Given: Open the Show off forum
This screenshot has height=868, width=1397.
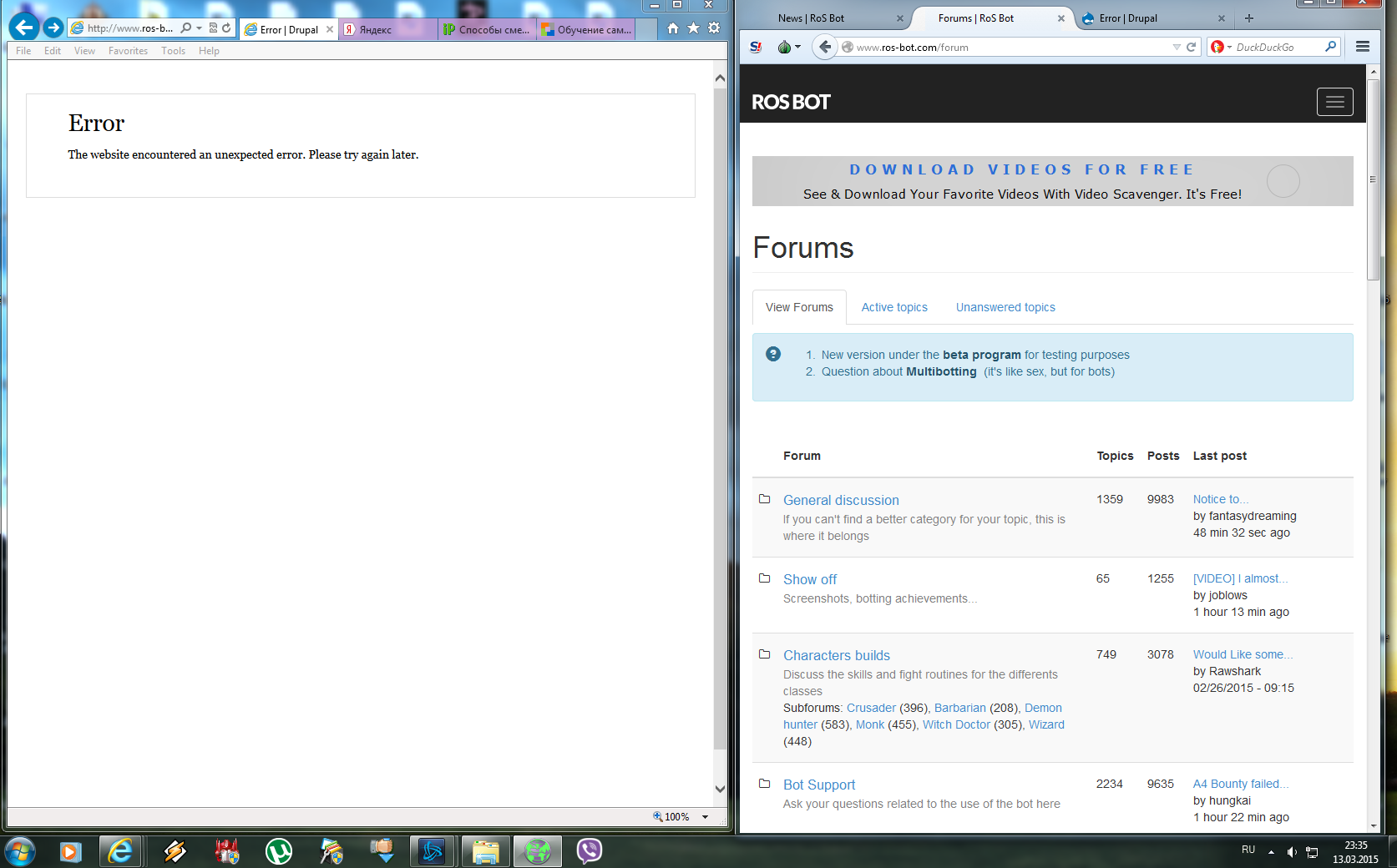Looking at the screenshot, I should coord(810,579).
